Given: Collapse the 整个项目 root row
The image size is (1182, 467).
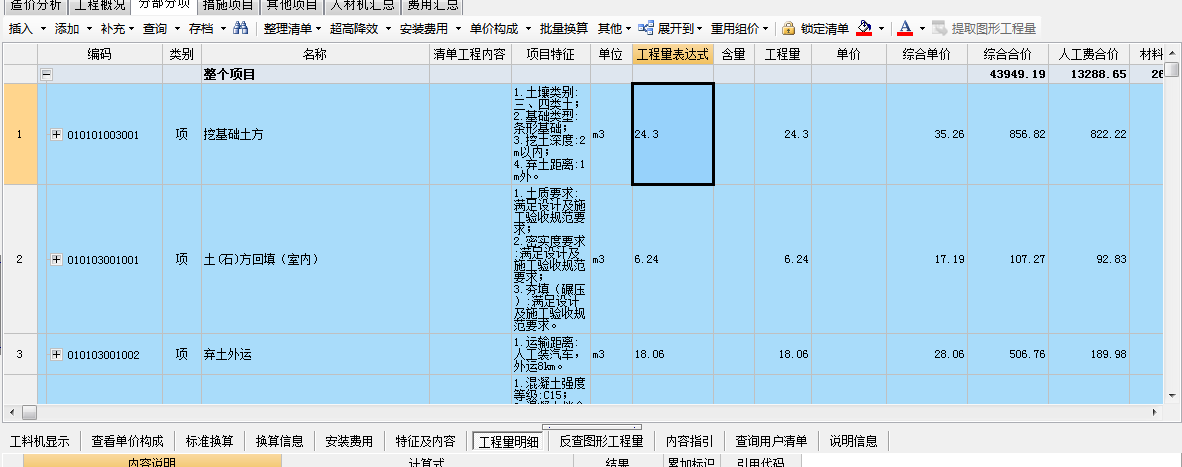Looking at the screenshot, I should pyautogui.click(x=46, y=75).
